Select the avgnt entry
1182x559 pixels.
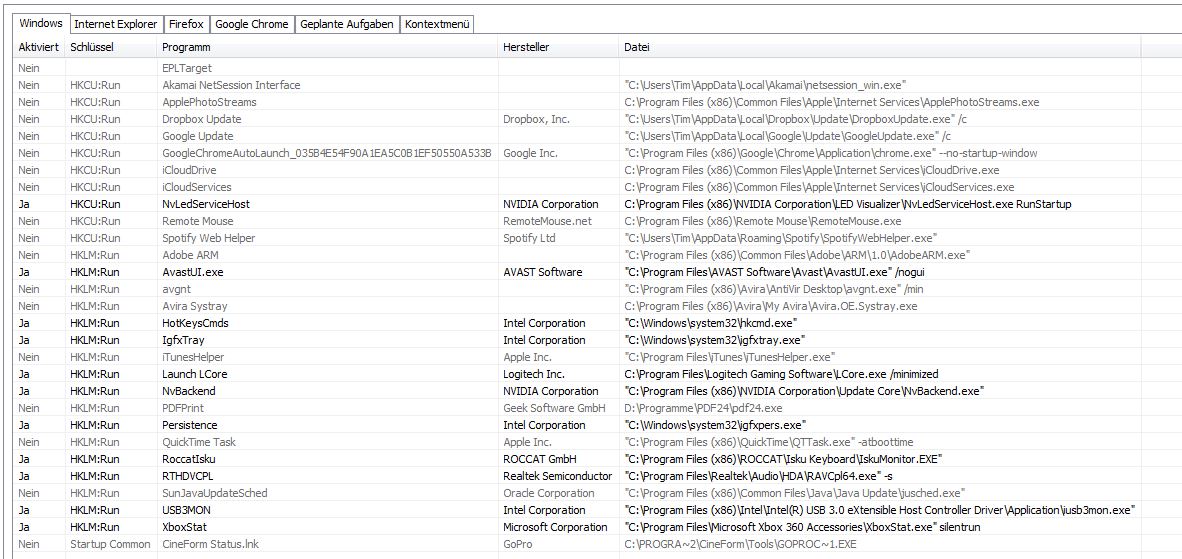coord(175,289)
